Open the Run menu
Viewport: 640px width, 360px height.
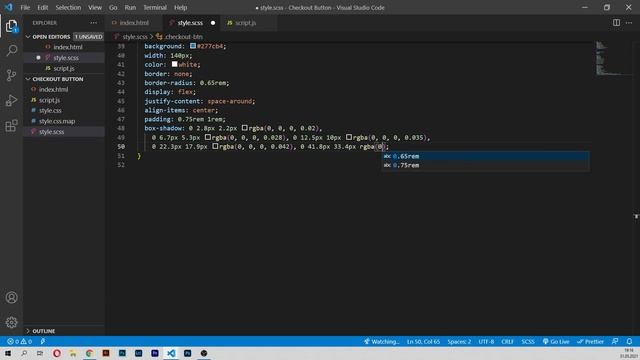tap(130, 7)
